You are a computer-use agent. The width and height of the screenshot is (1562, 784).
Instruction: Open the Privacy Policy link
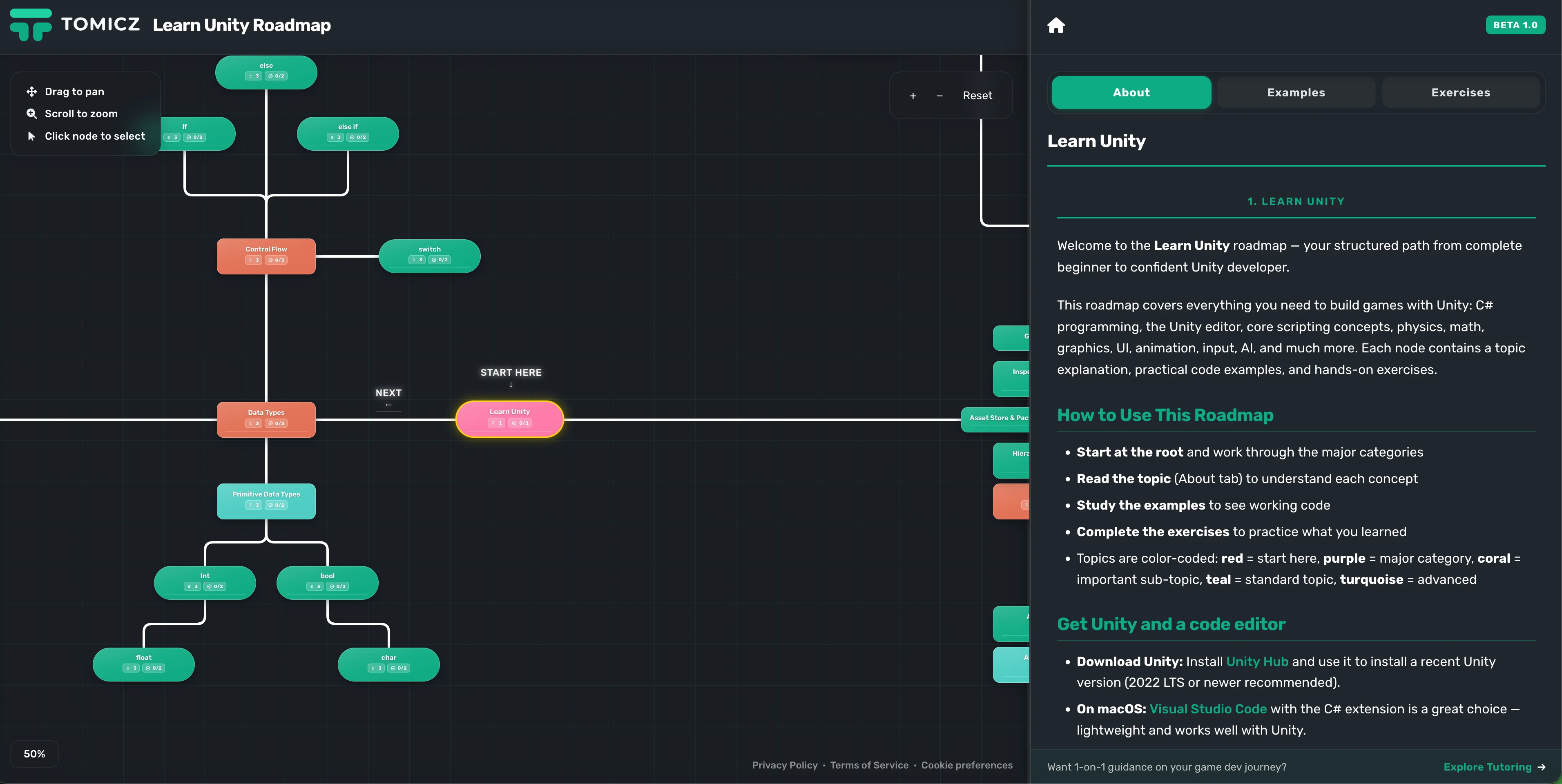point(785,765)
